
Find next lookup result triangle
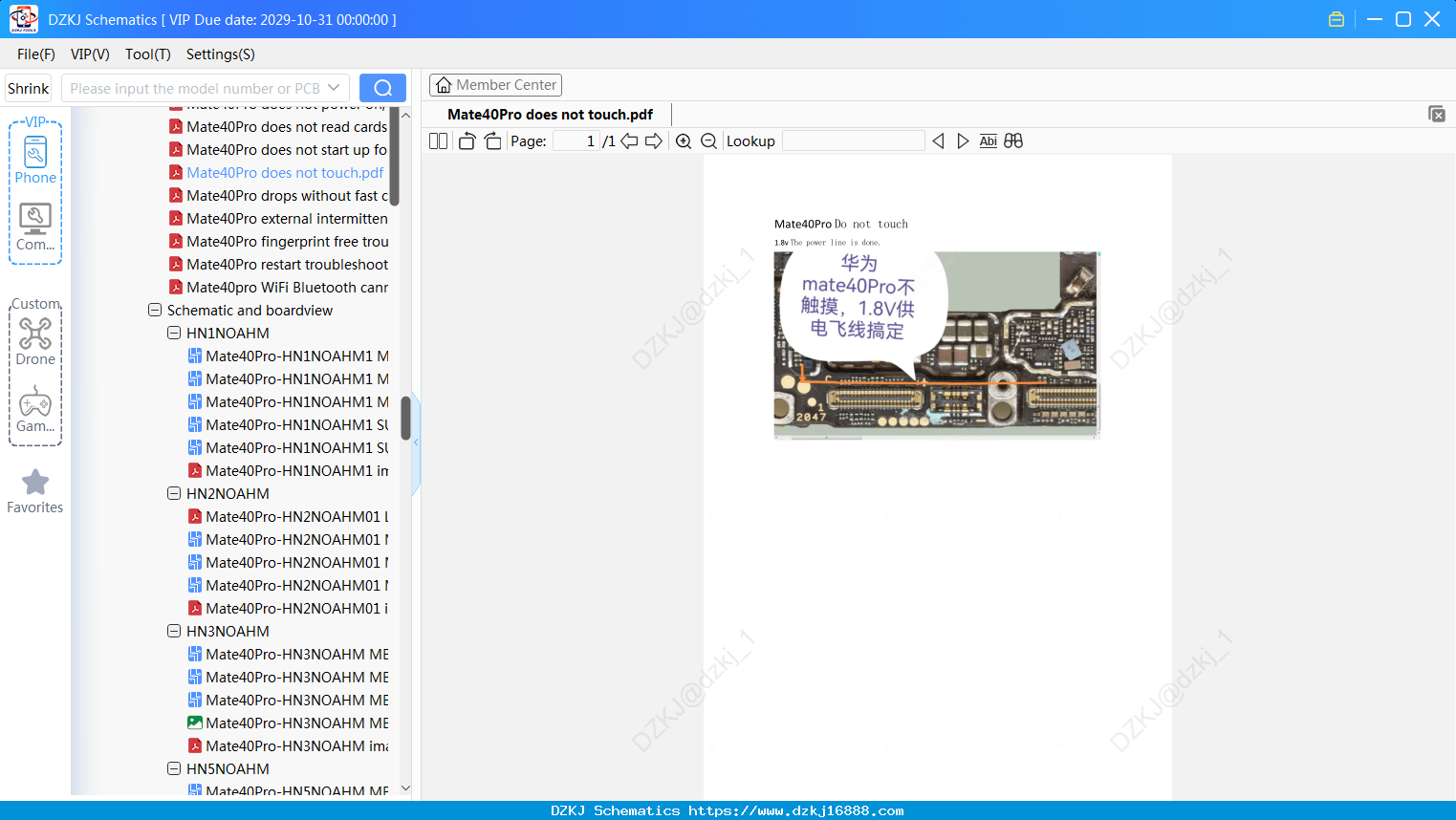click(x=963, y=141)
